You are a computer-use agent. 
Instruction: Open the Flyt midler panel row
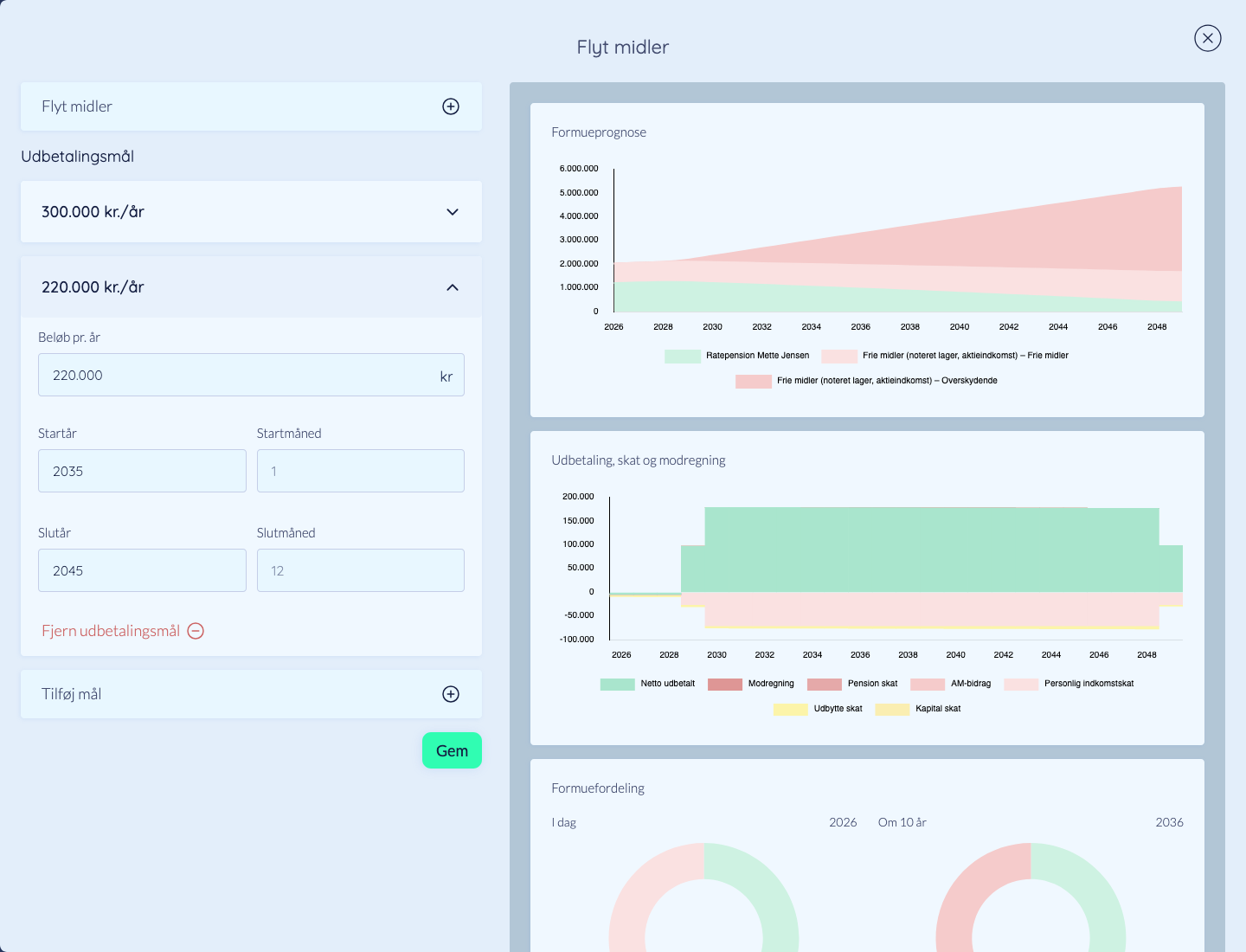point(251,106)
